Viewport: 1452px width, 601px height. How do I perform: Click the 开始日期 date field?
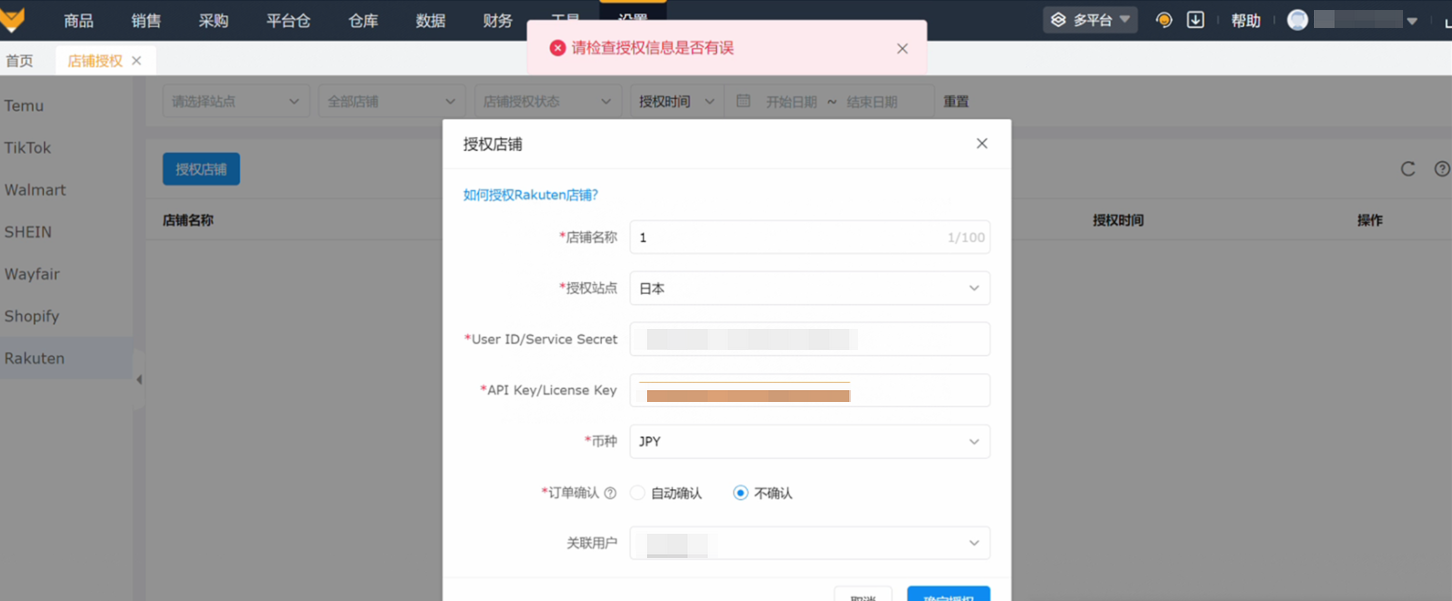791,101
